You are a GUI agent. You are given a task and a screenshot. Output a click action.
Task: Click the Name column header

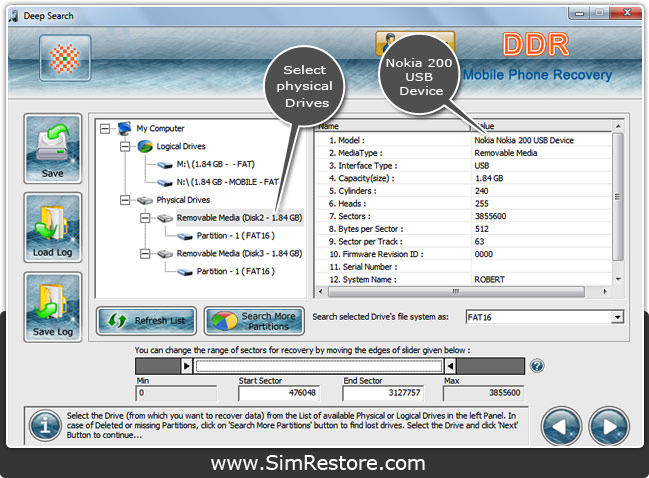tap(392, 126)
